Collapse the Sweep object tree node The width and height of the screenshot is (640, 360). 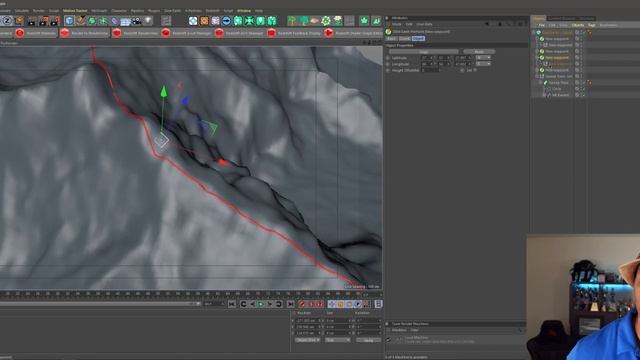coord(540,82)
